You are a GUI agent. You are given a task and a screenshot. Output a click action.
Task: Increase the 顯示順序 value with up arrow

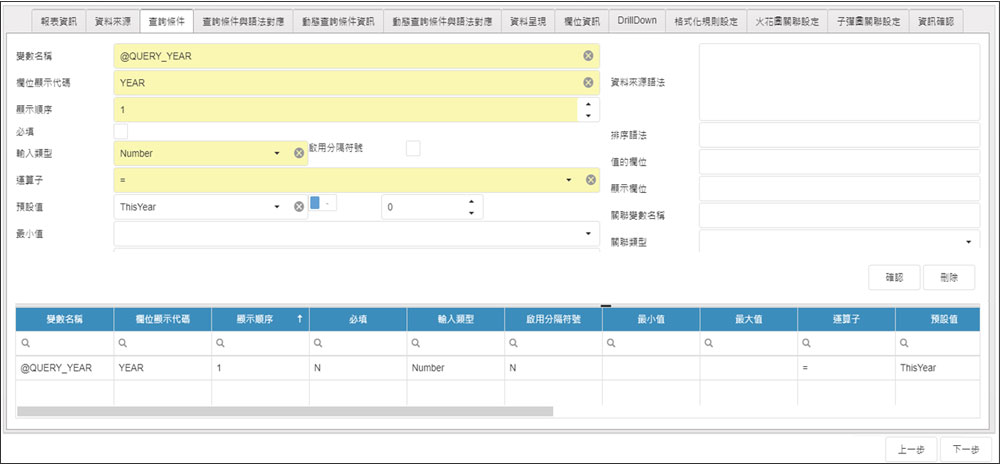click(x=588, y=103)
